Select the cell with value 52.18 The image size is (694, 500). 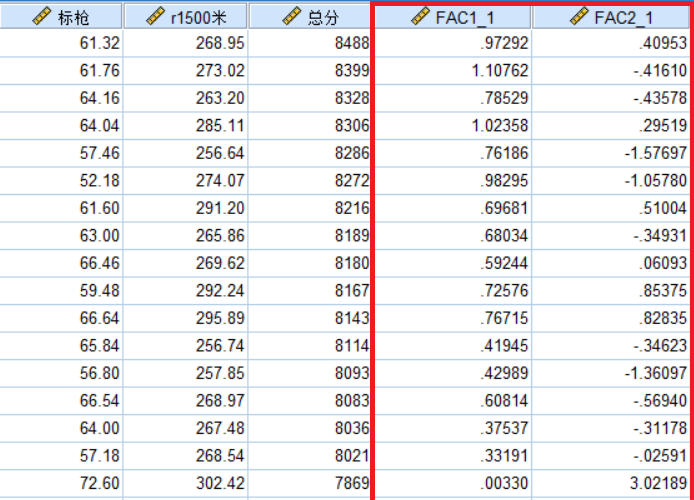click(x=61, y=181)
